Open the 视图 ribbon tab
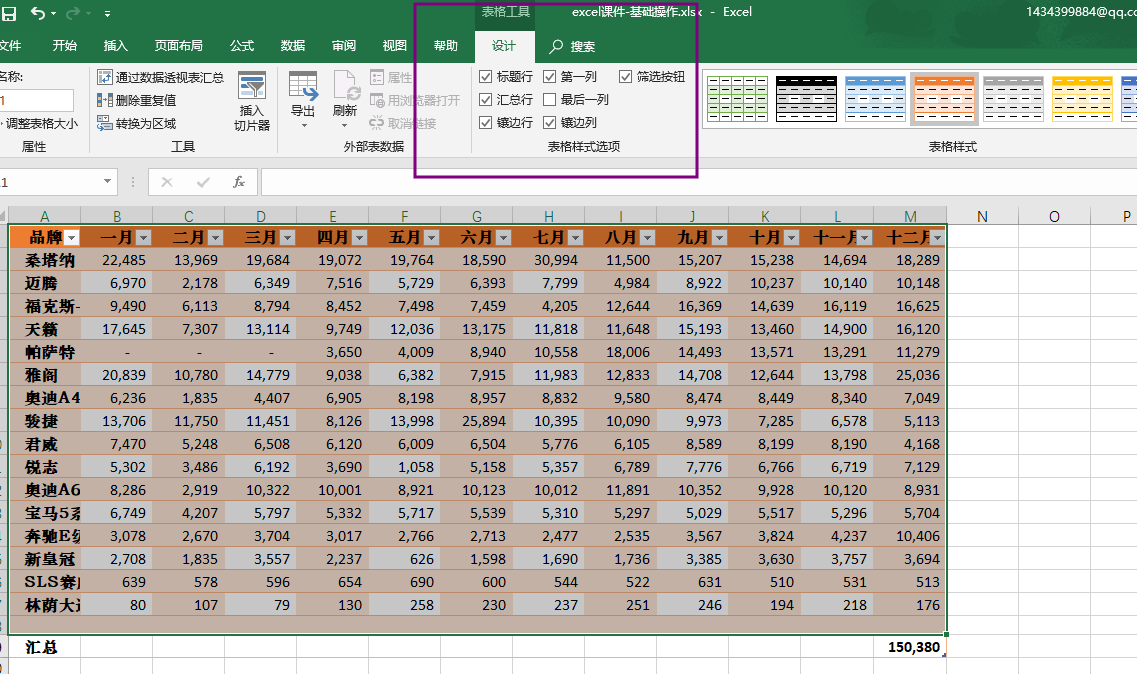1137x674 pixels. [394, 46]
